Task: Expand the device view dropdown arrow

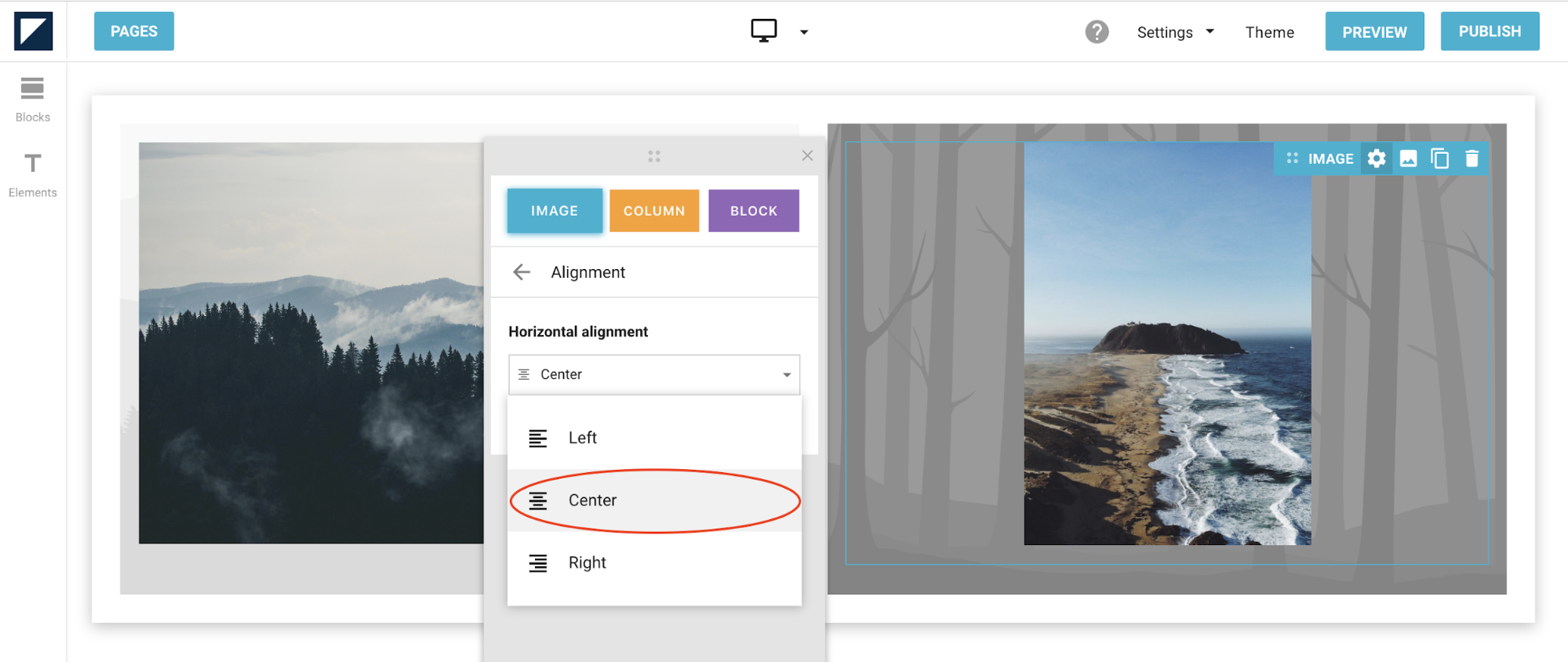Action: [x=803, y=32]
